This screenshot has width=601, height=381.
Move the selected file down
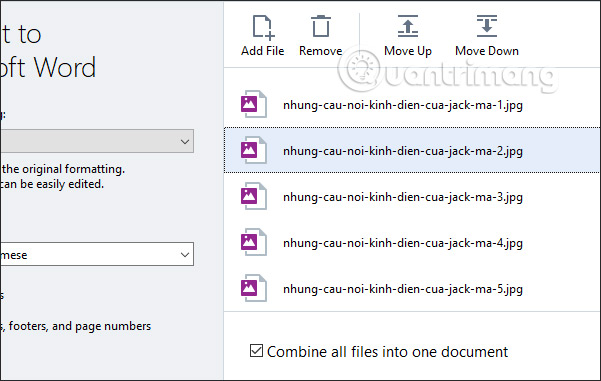487,26
